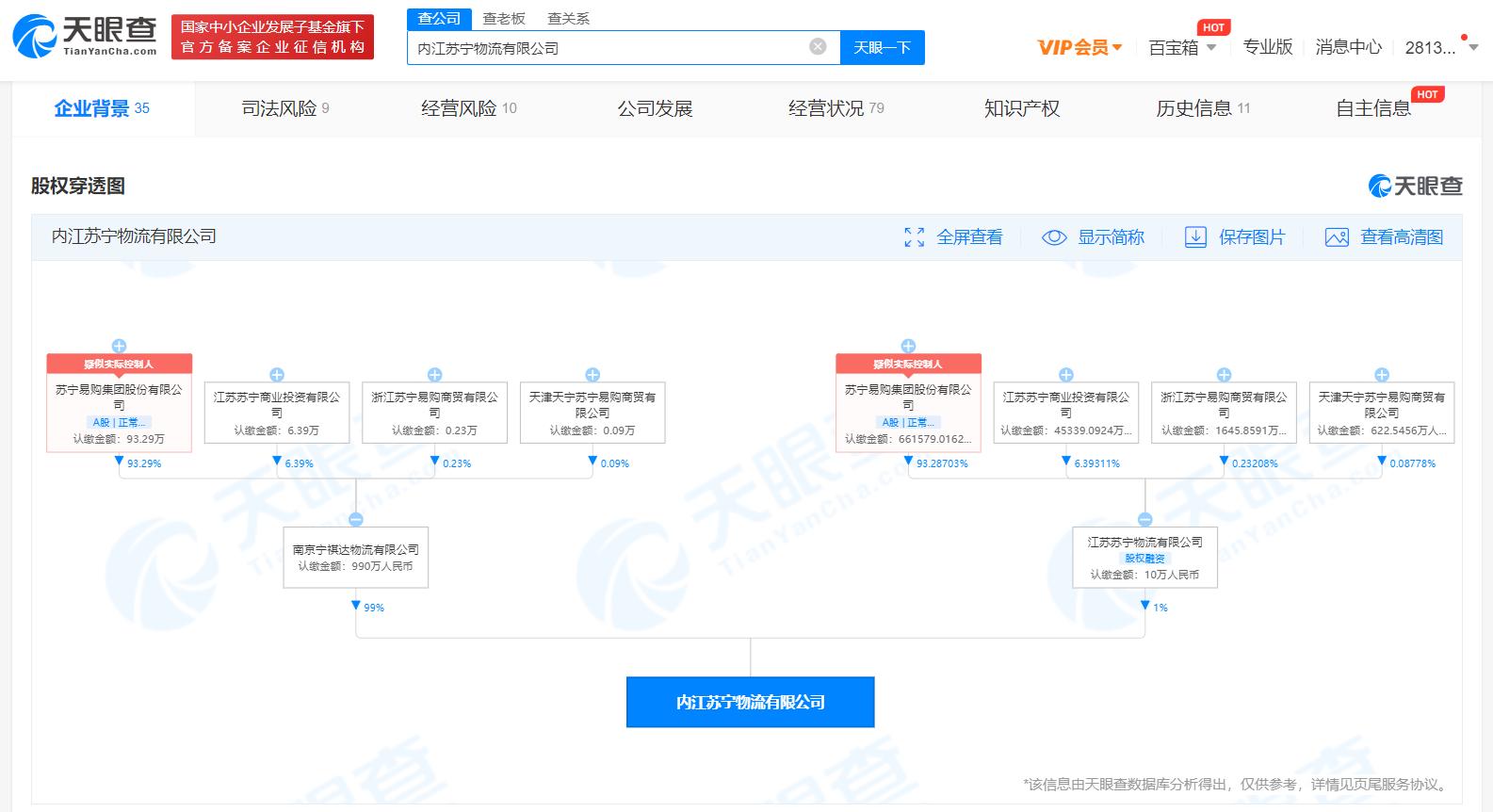Image resolution: width=1493 pixels, height=812 pixels.
Task: Toggle short-name display eye icon
Action: coord(1054,237)
